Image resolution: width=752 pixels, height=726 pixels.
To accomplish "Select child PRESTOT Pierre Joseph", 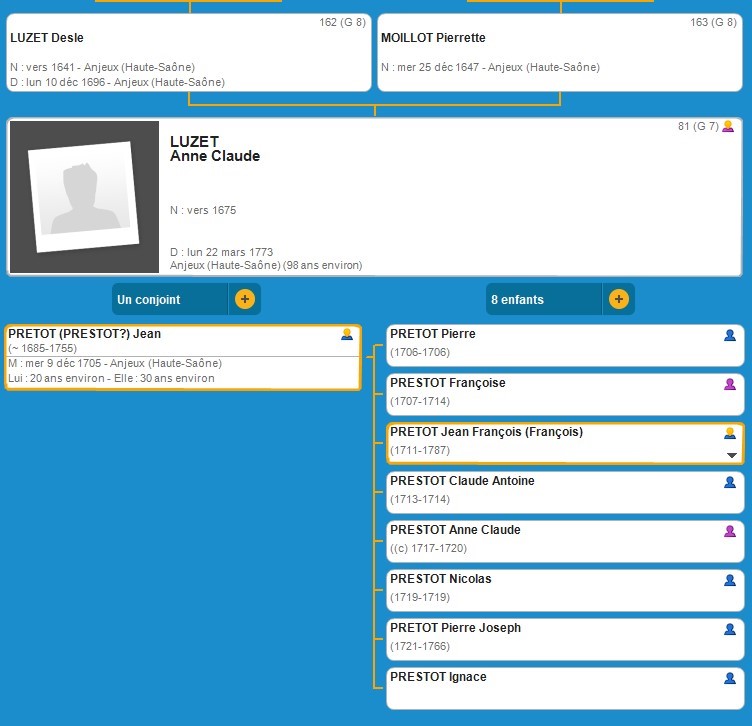I will [x=550, y=638].
